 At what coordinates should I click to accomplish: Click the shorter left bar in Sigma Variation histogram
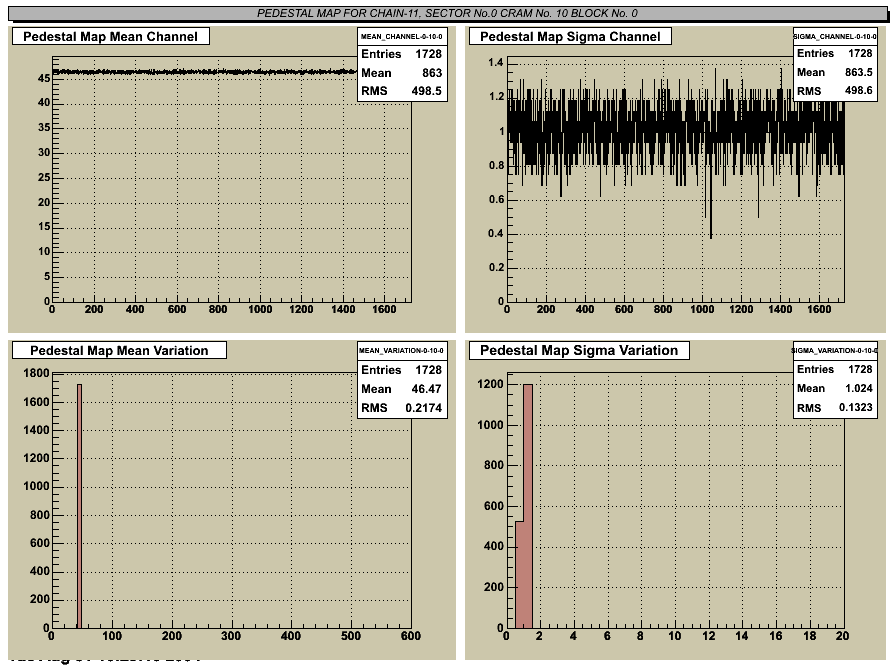(519, 574)
